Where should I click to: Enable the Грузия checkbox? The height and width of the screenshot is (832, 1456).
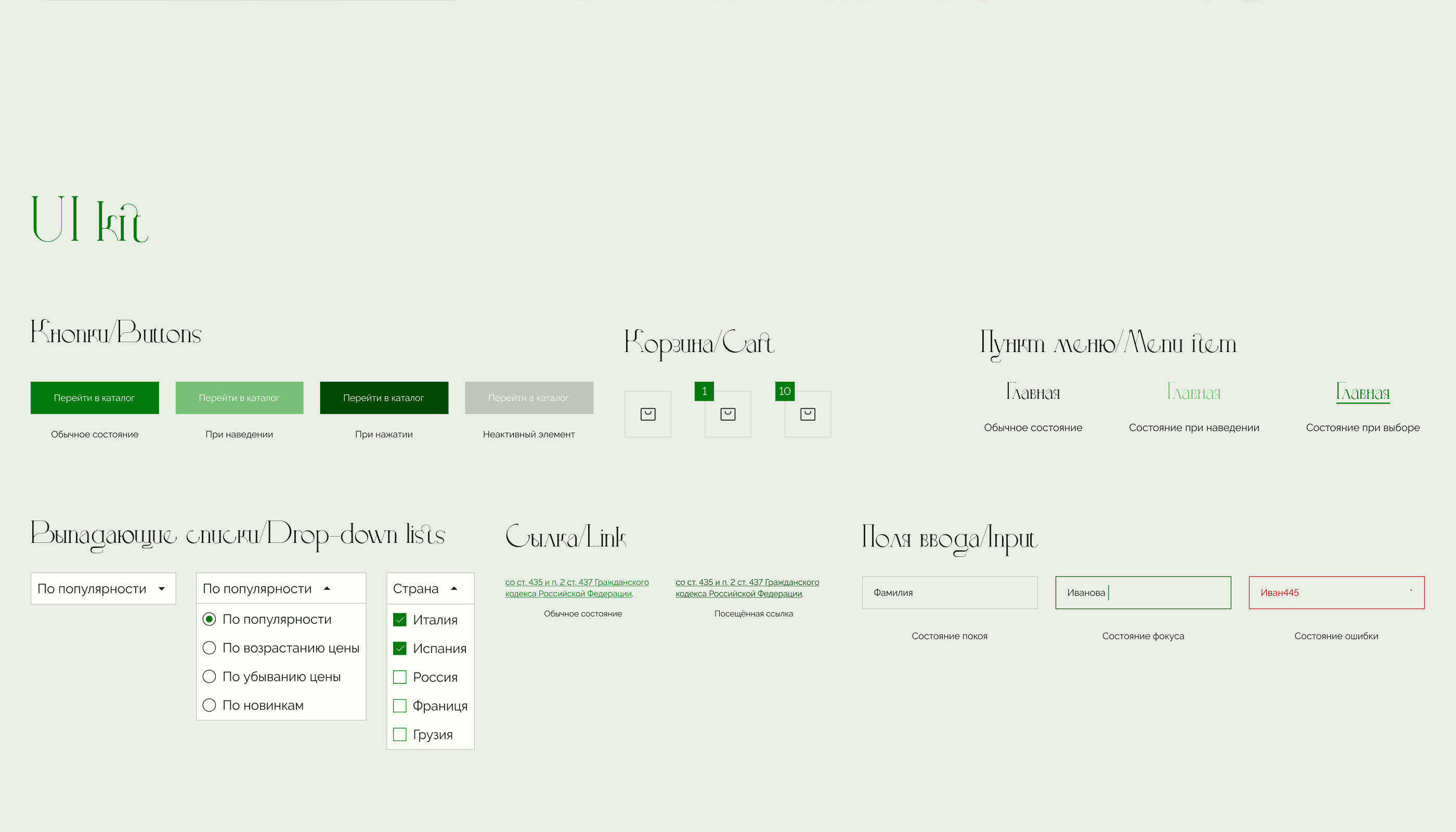coord(400,734)
